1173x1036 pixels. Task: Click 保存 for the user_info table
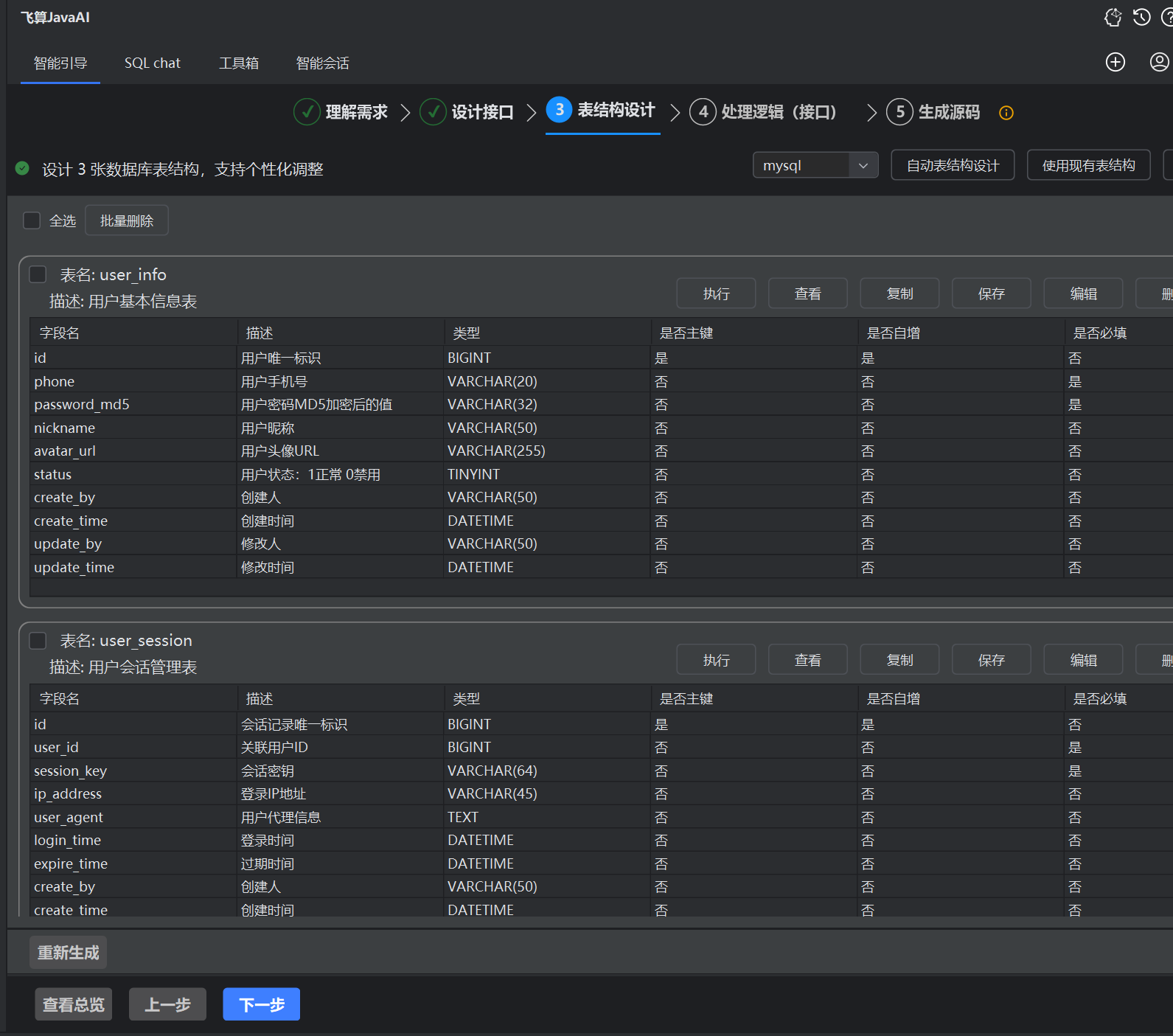pyautogui.click(x=992, y=293)
